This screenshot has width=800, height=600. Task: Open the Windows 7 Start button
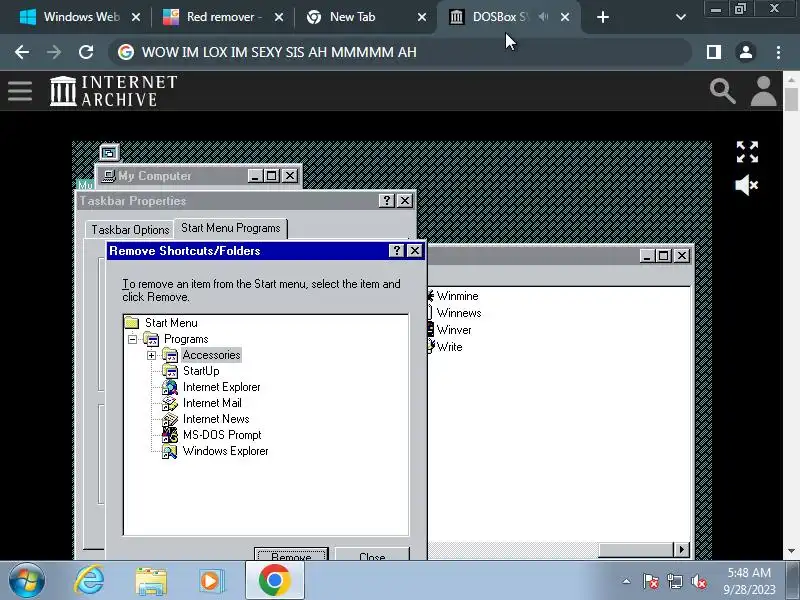[27, 580]
